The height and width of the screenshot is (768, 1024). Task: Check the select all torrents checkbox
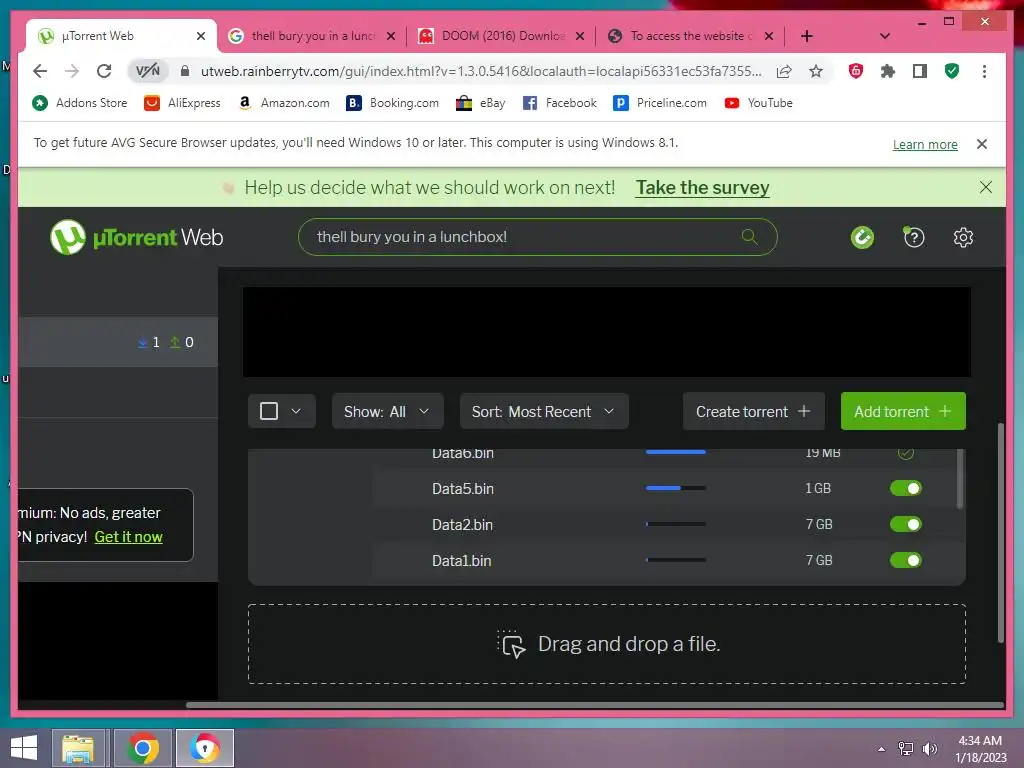[269, 411]
